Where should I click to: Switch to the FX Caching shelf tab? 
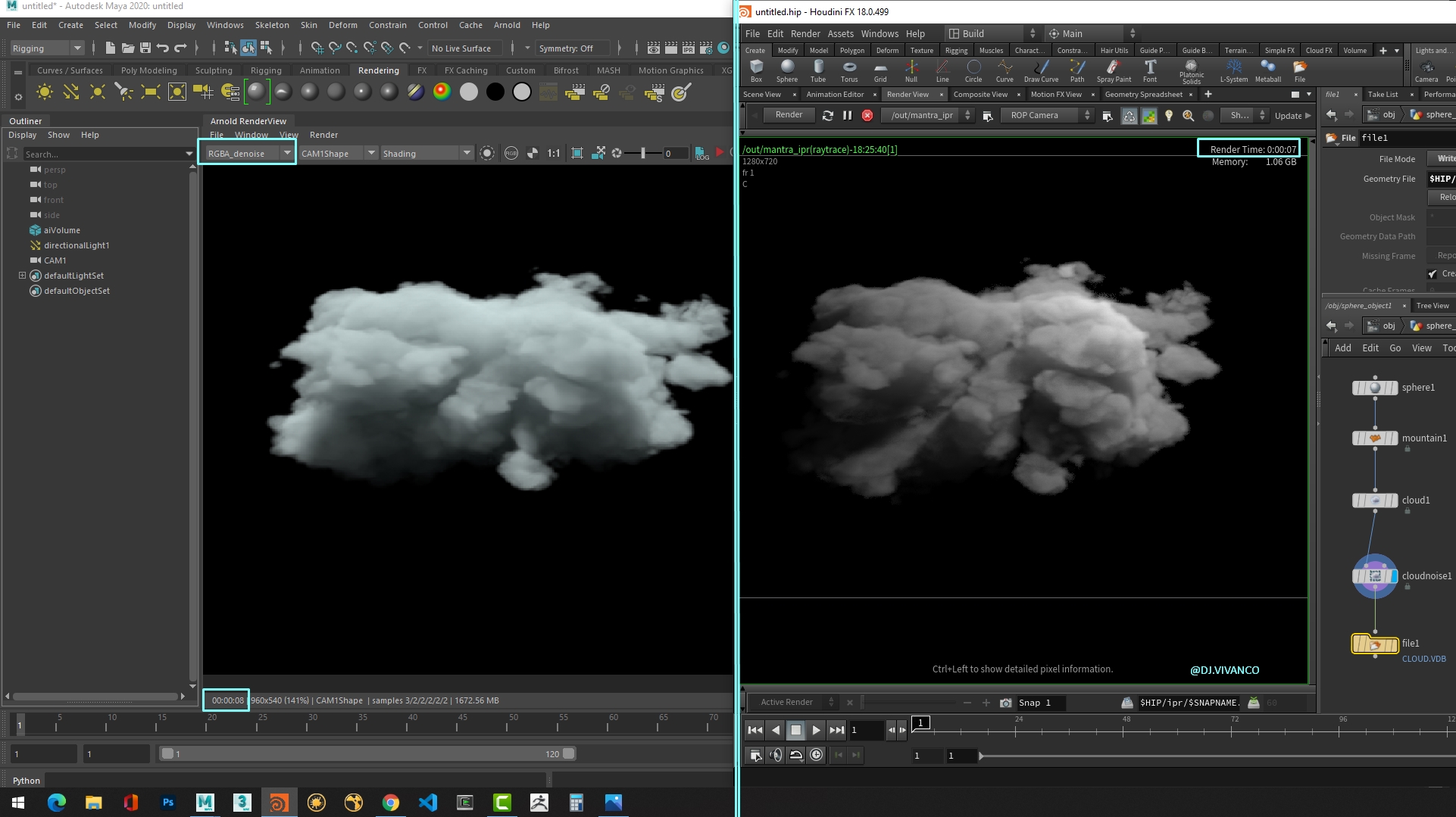[x=465, y=70]
